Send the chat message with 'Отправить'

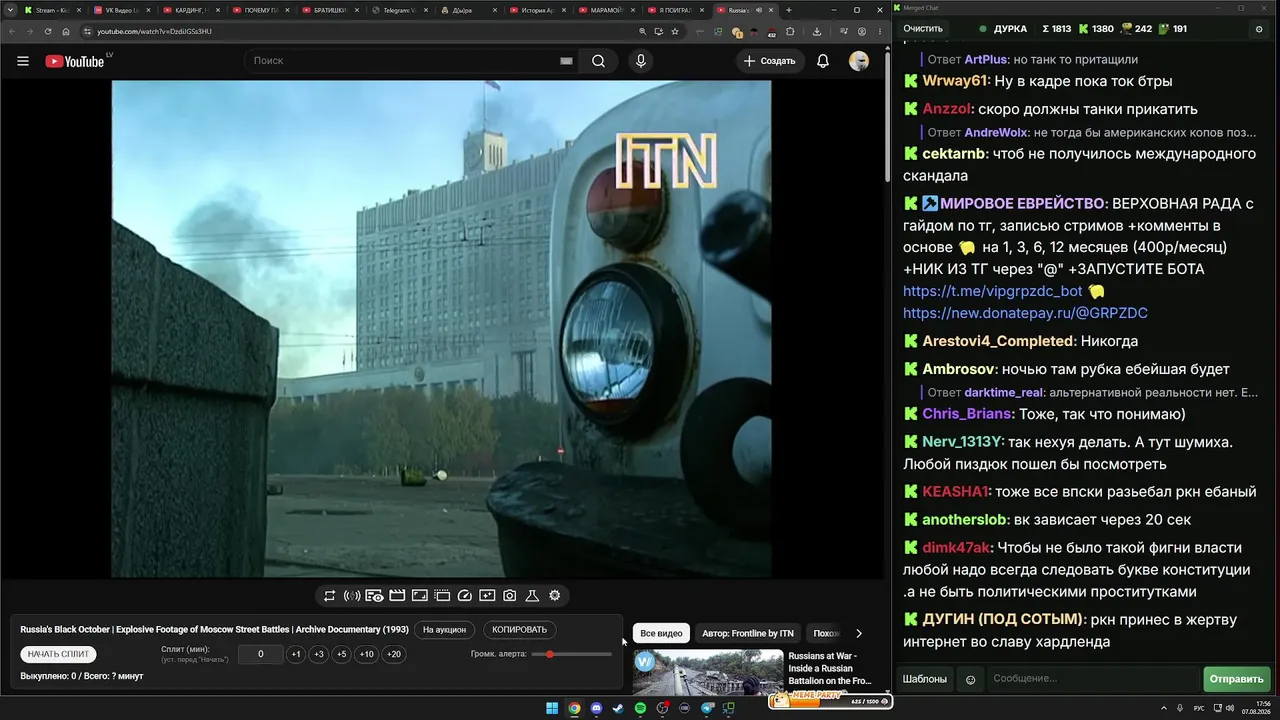tap(1236, 679)
